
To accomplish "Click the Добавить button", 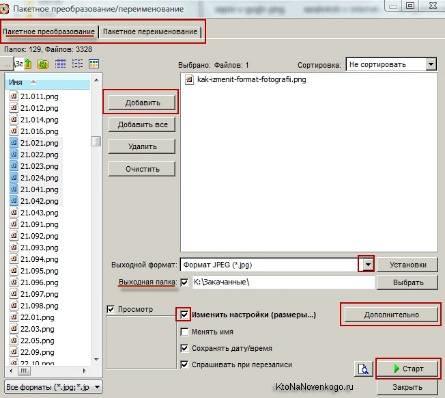I will [x=142, y=103].
